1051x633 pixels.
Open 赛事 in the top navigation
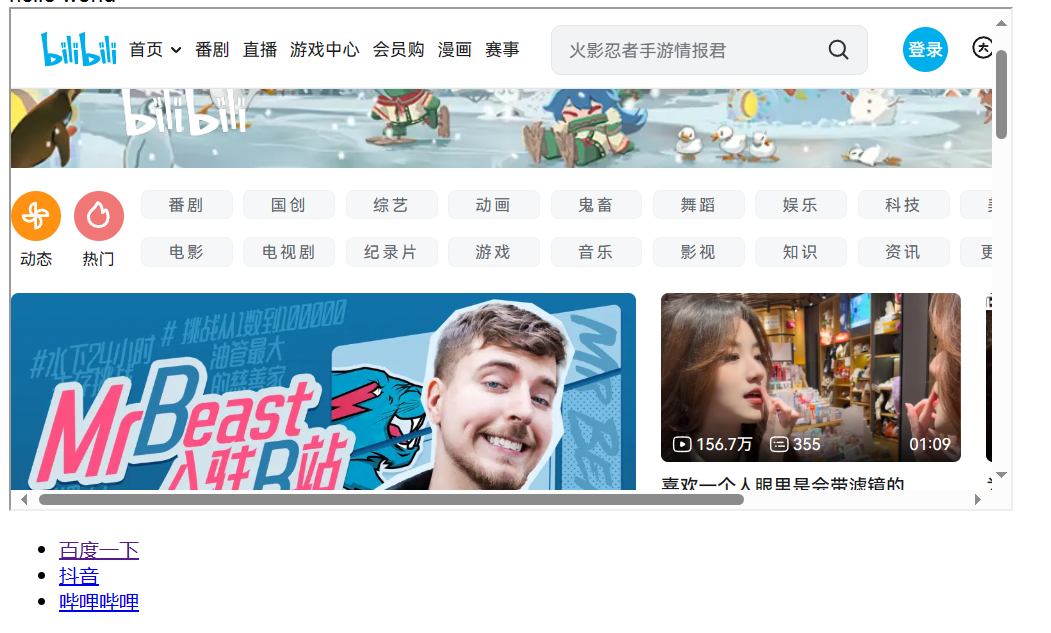(x=502, y=50)
